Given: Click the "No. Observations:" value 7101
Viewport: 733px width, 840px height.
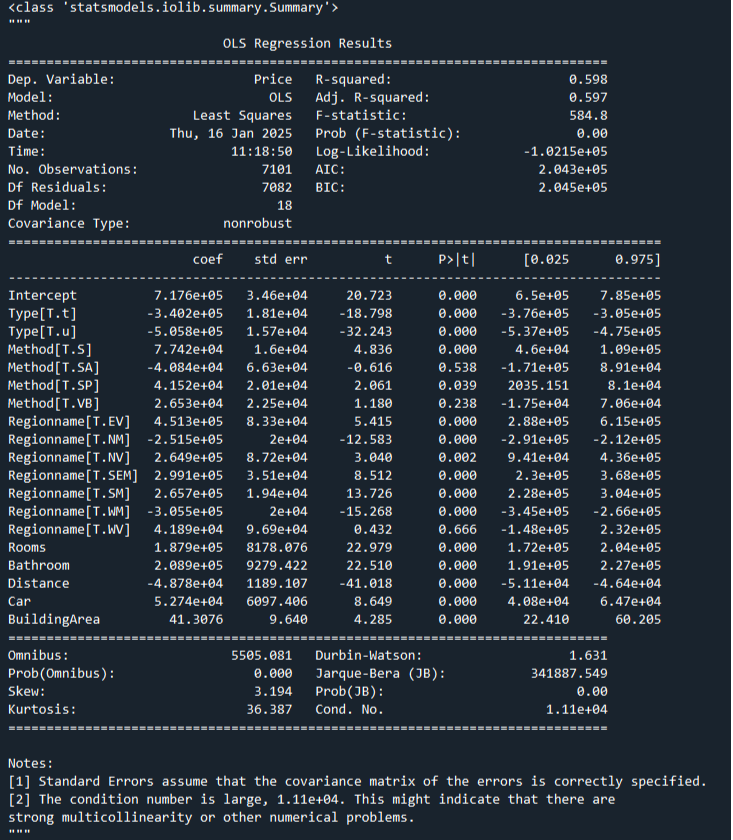Looking at the screenshot, I should tap(276, 169).
